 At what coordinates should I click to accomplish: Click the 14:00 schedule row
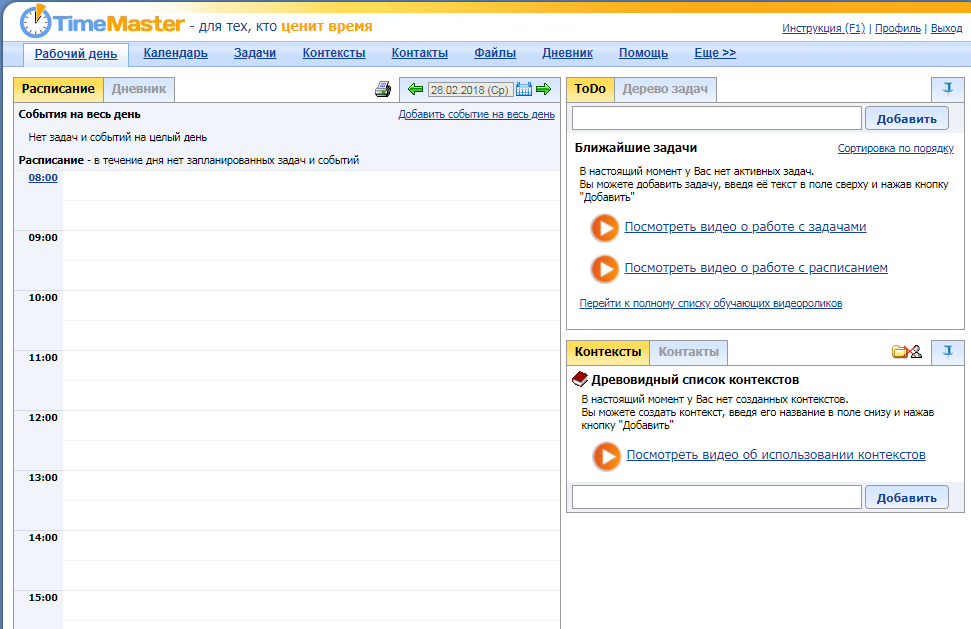[x=287, y=561]
